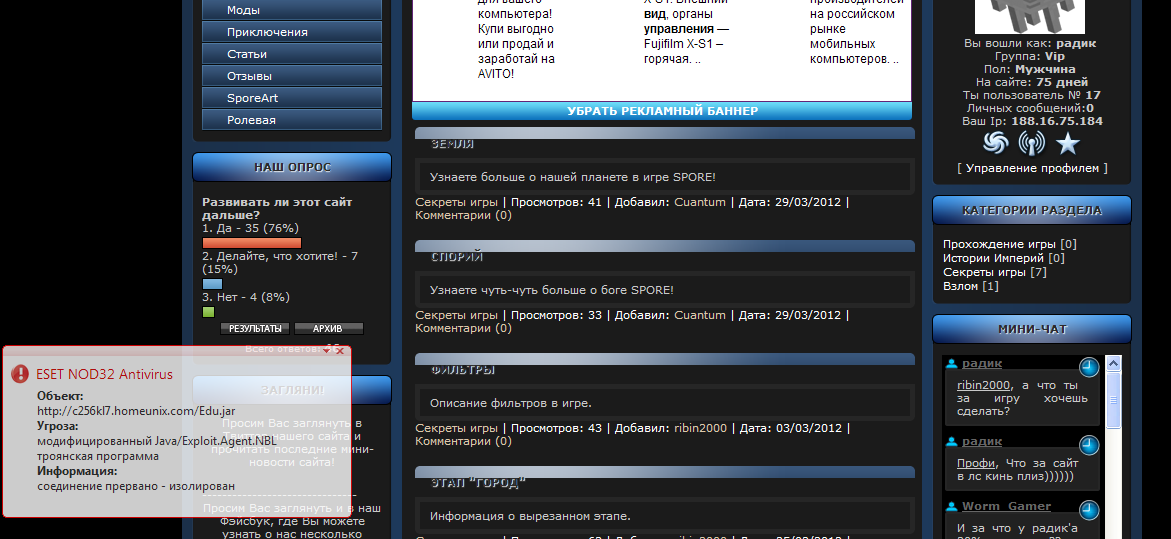Click clock icon on Worm_Gamer's chat message

click(x=1089, y=511)
